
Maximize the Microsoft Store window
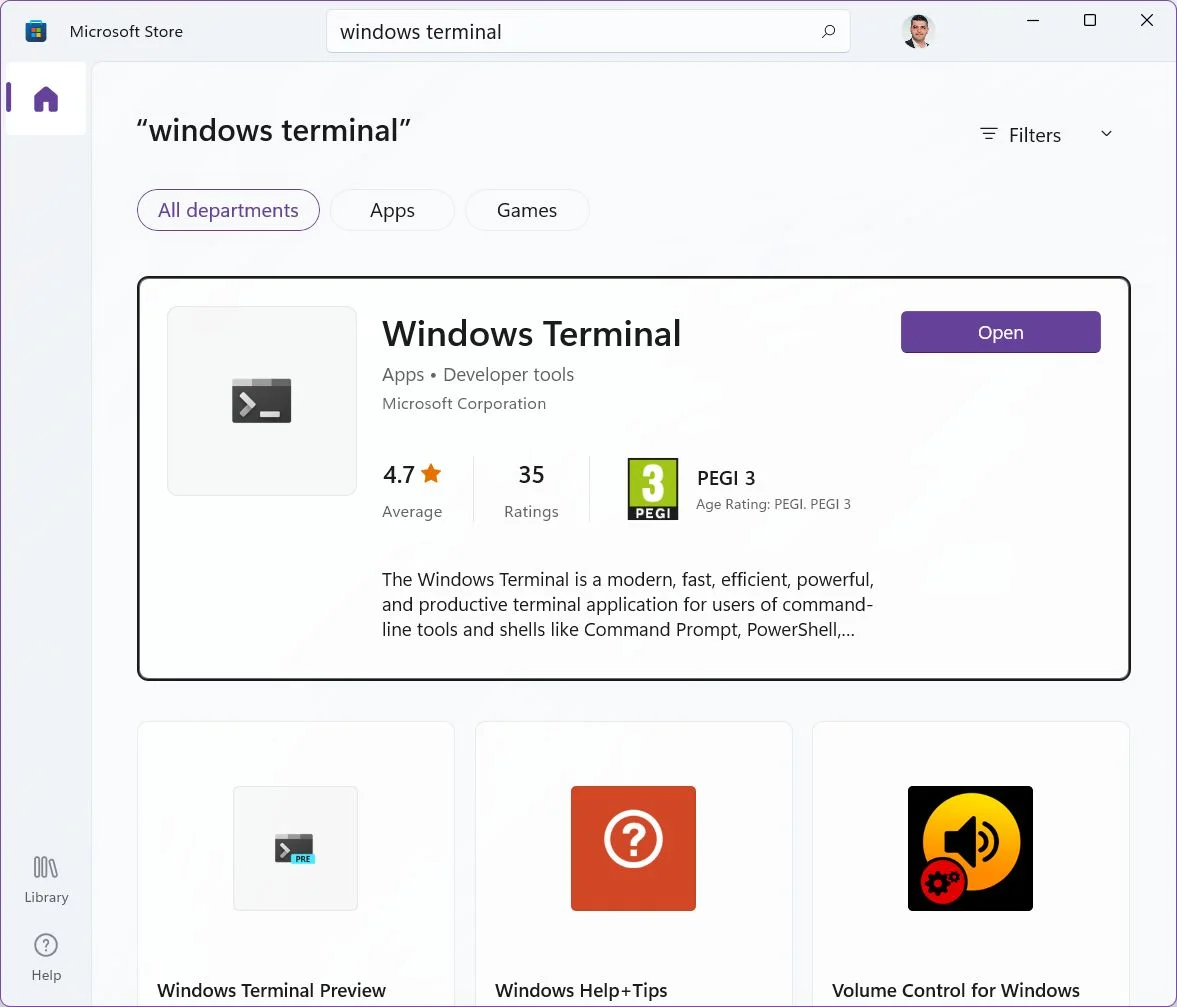click(1090, 20)
